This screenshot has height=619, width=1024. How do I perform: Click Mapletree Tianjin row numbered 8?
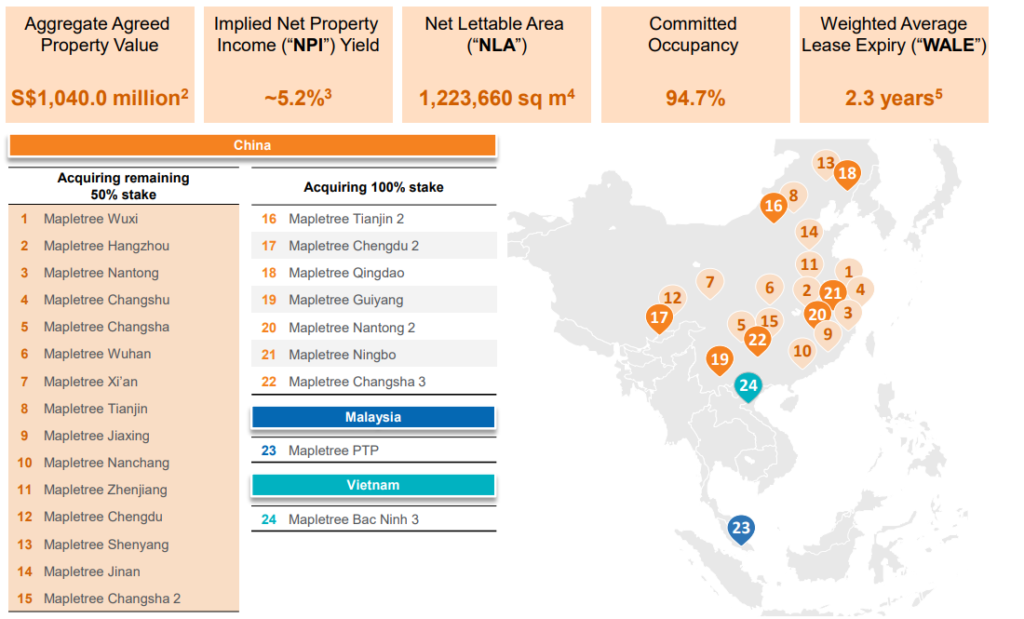pos(123,409)
